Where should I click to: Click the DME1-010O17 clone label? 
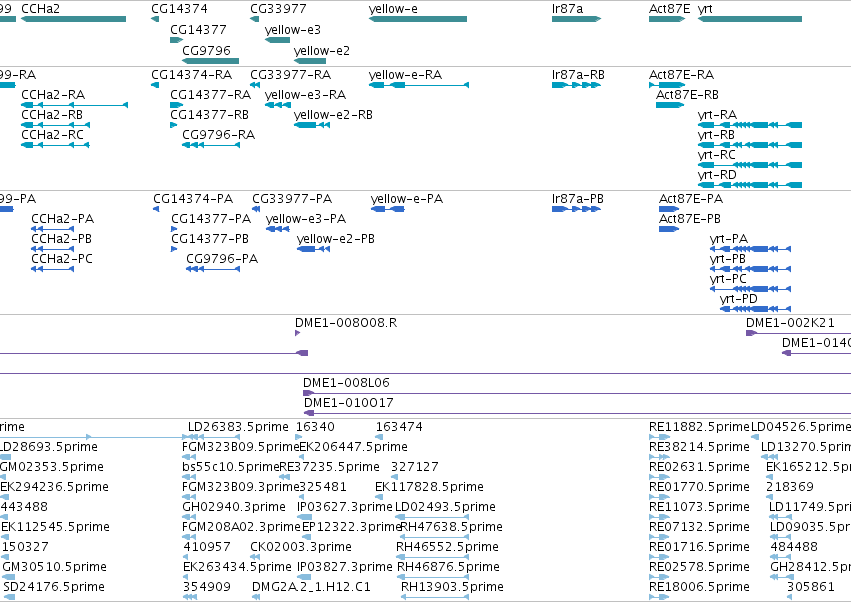[348, 403]
